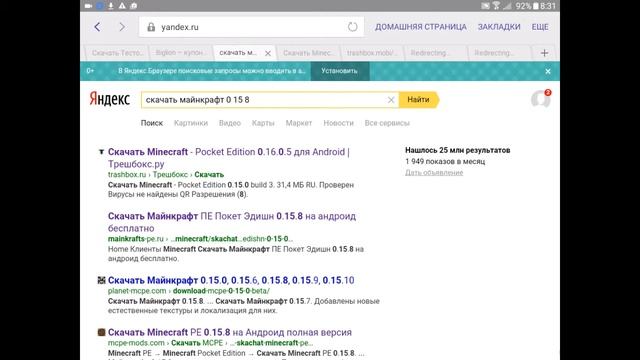The image size is (640, 360).
Task: Tap the Wi-Fi icon in status bar
Action: 496,6
